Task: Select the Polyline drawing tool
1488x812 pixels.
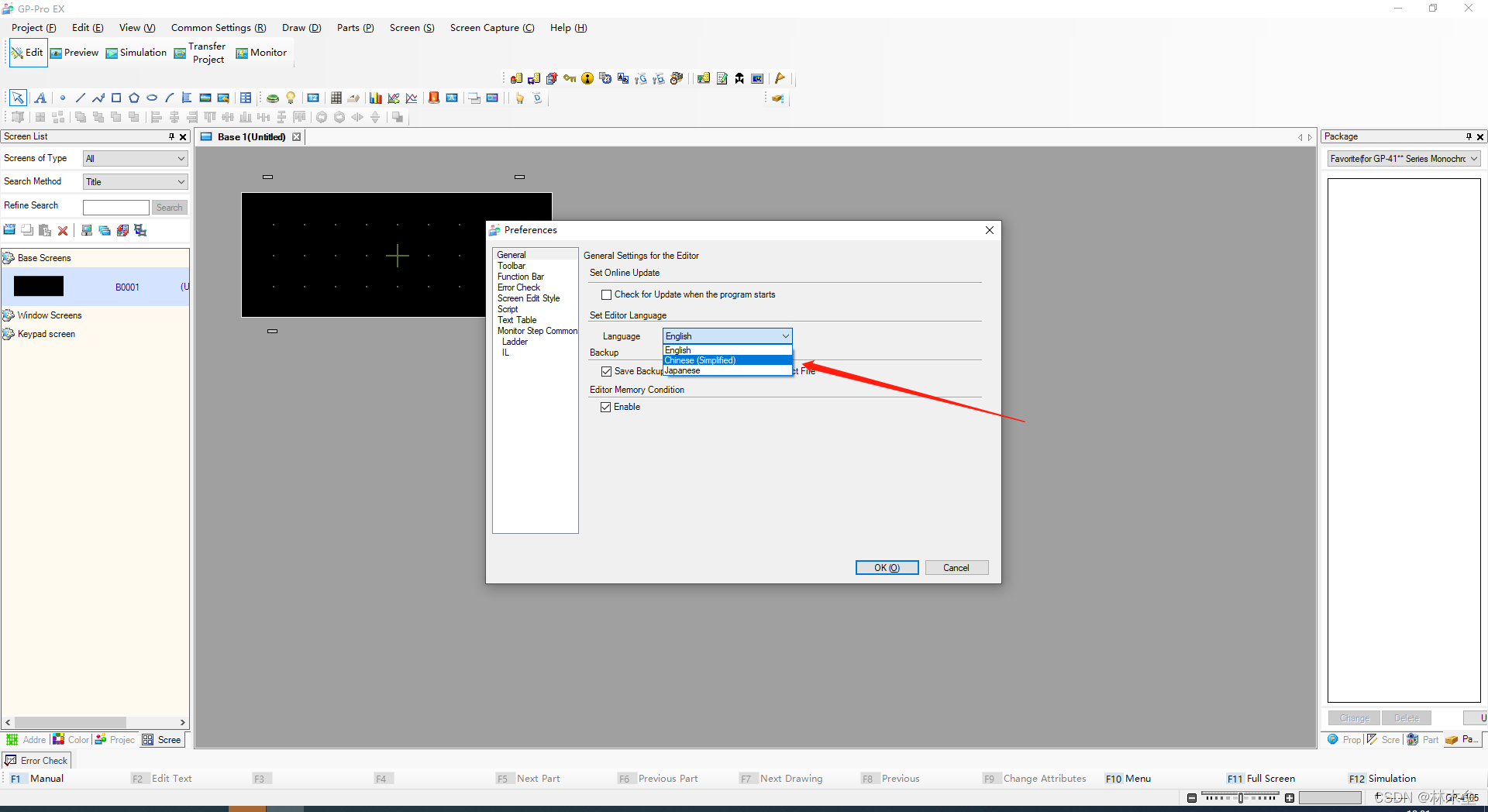Action: (x=98, y=98)
